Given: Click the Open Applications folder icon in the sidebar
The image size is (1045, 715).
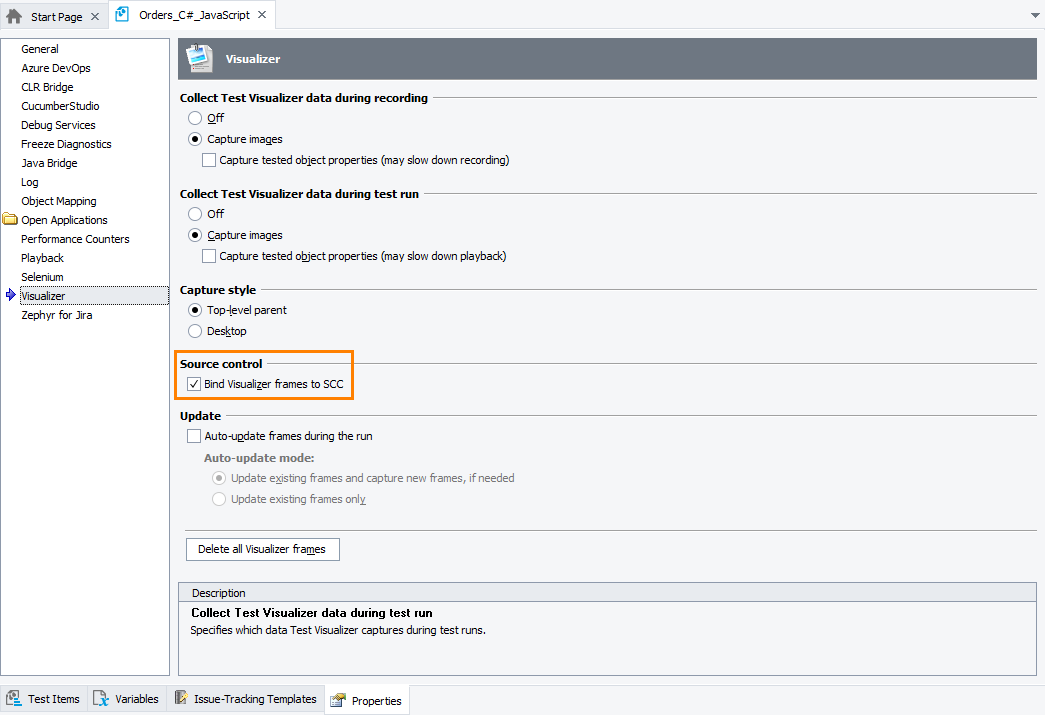Looking at the screenshot, I should (x=12, y=219).
